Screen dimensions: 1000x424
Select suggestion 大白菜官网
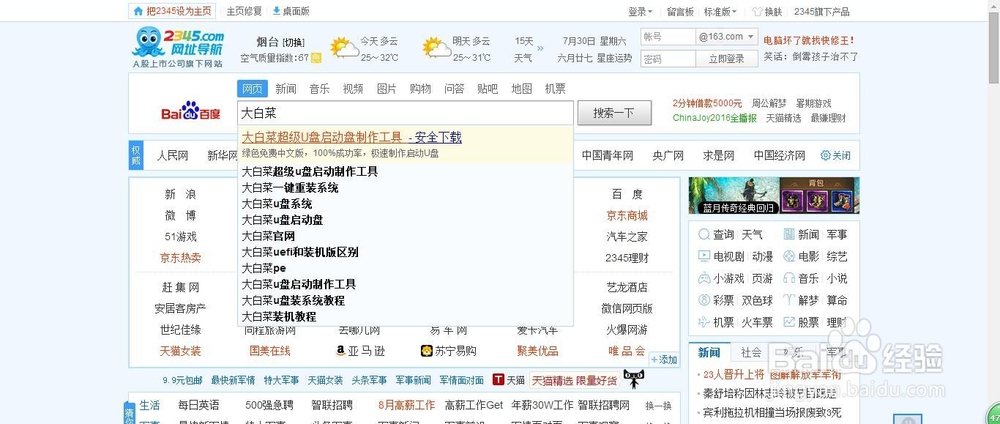point(268,236)
